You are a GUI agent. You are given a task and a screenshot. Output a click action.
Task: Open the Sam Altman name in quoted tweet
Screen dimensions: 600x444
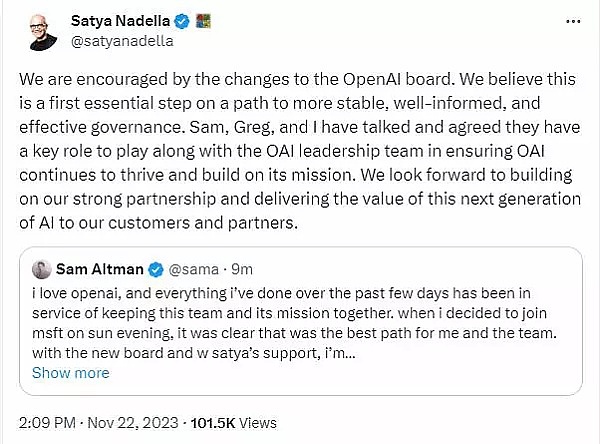102,269
